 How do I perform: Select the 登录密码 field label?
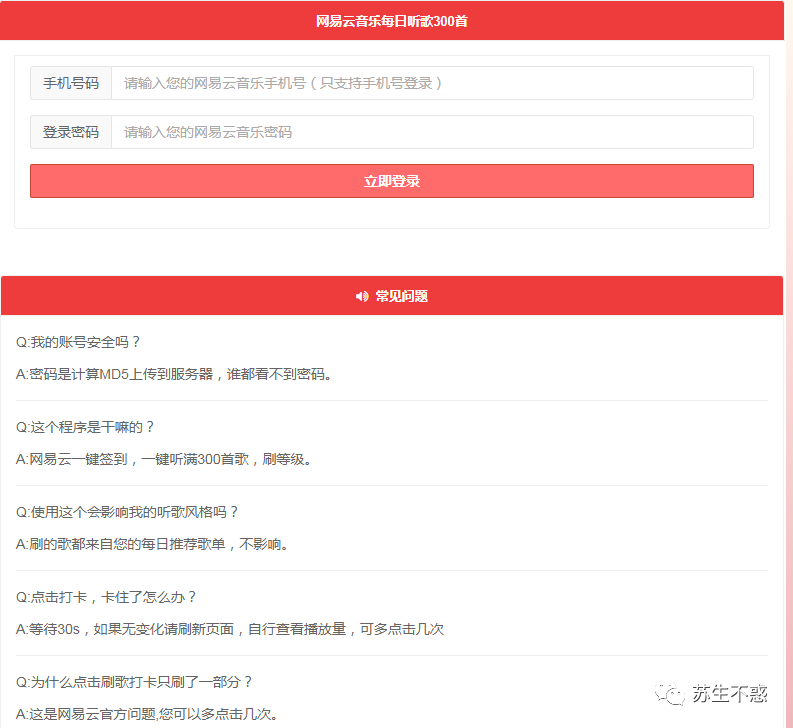pyautogui.click(x=71, y=132)
